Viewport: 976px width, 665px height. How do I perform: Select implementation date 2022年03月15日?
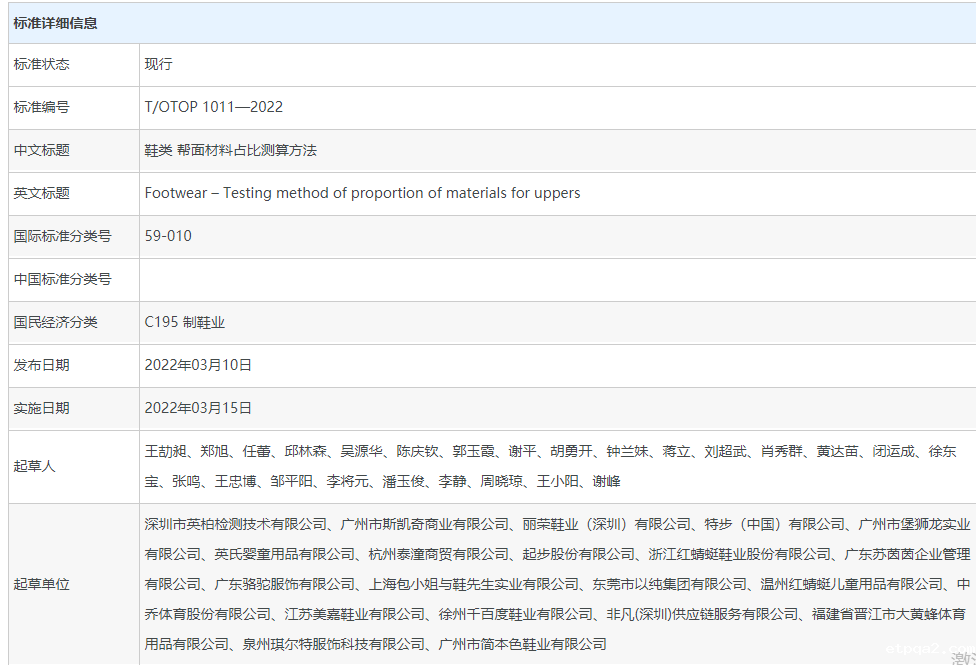tap(198, 408)
